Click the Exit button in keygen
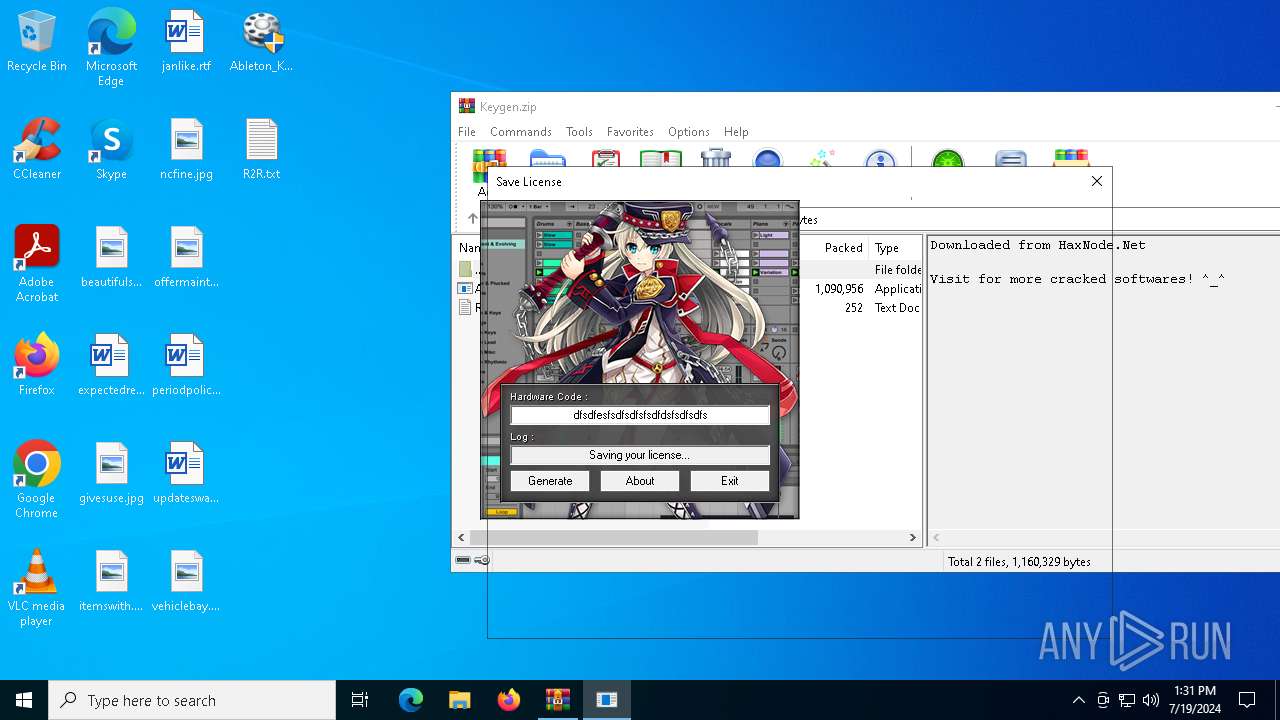 pyautogui.click(x=730, y=481)
